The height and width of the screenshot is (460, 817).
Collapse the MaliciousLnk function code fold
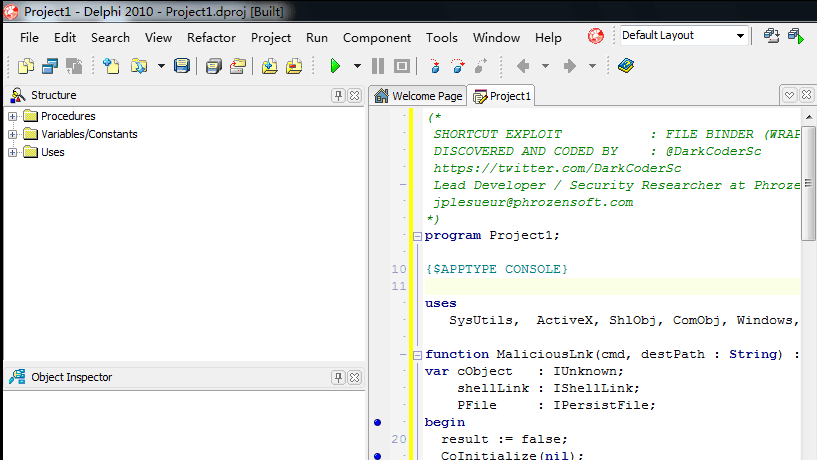[x=417, y=355]
